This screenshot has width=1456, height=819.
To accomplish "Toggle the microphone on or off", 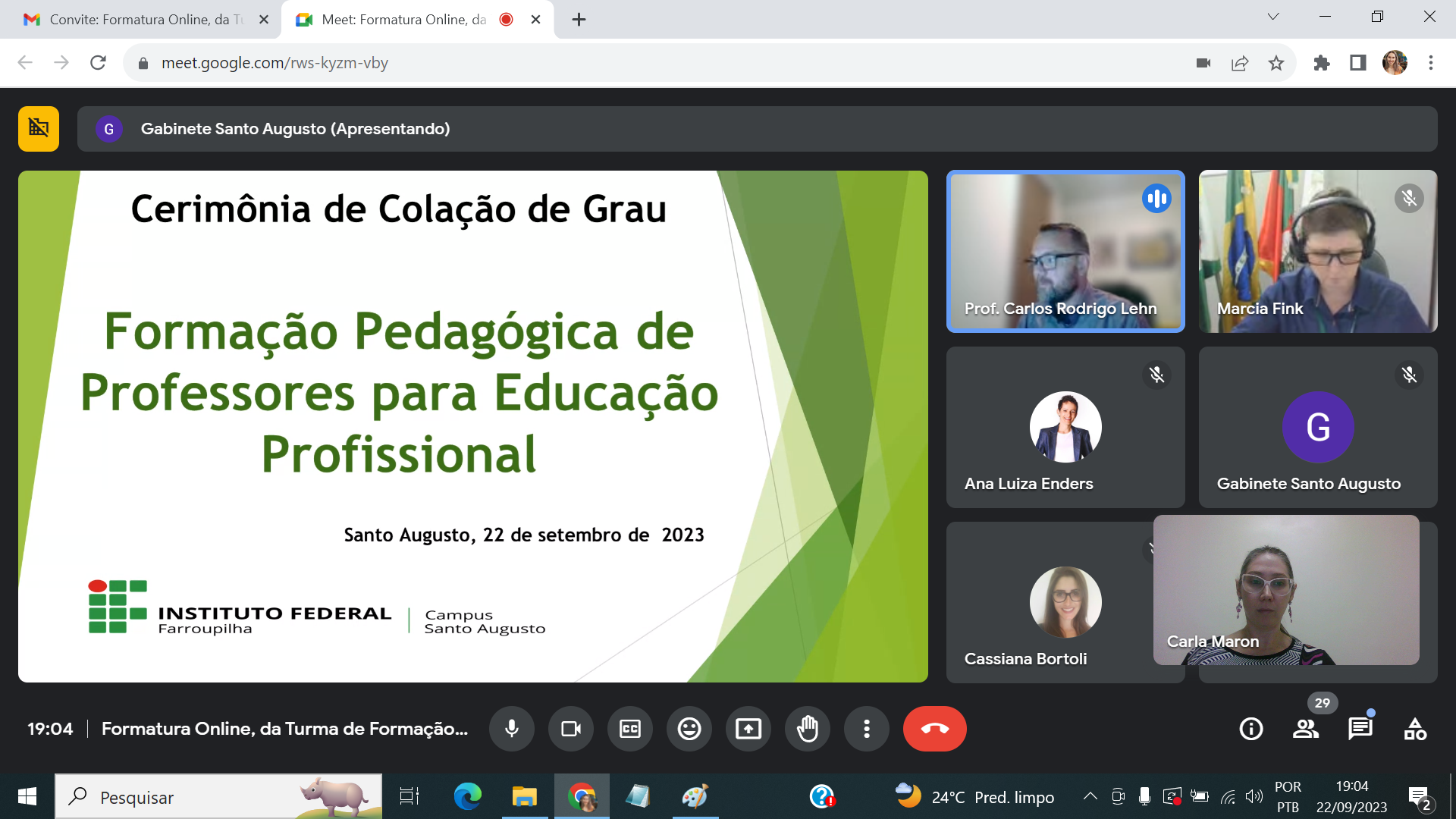I will (x=512, y=729).
